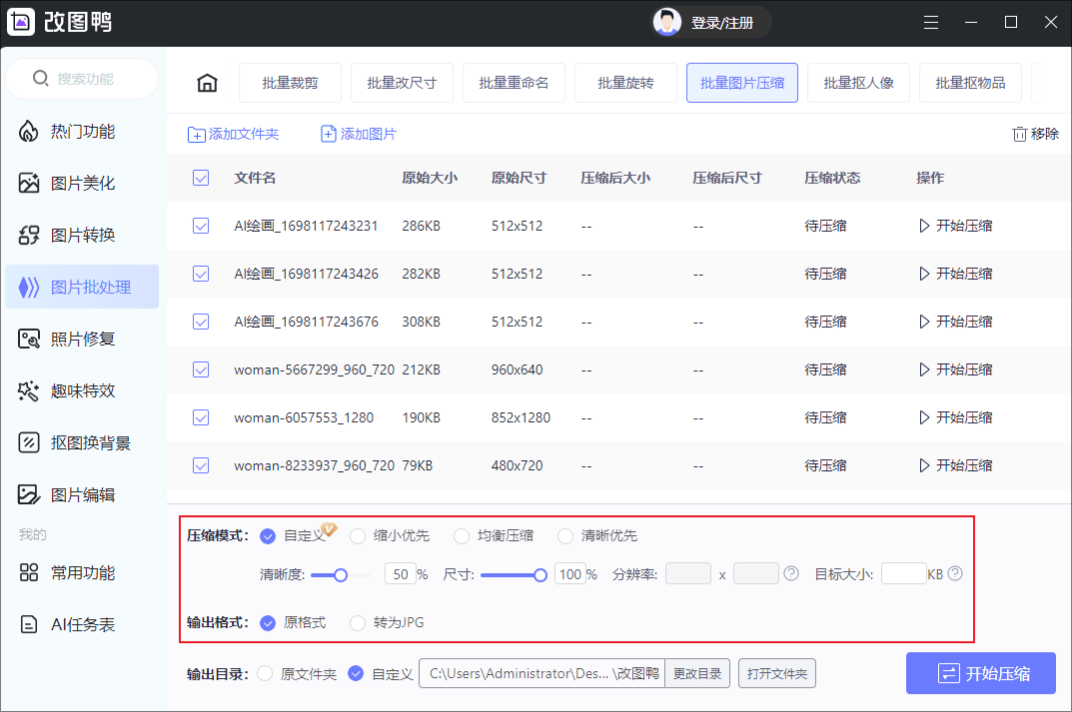
Task: Click the home icon in the toolbar
Action: coord(206,83)
